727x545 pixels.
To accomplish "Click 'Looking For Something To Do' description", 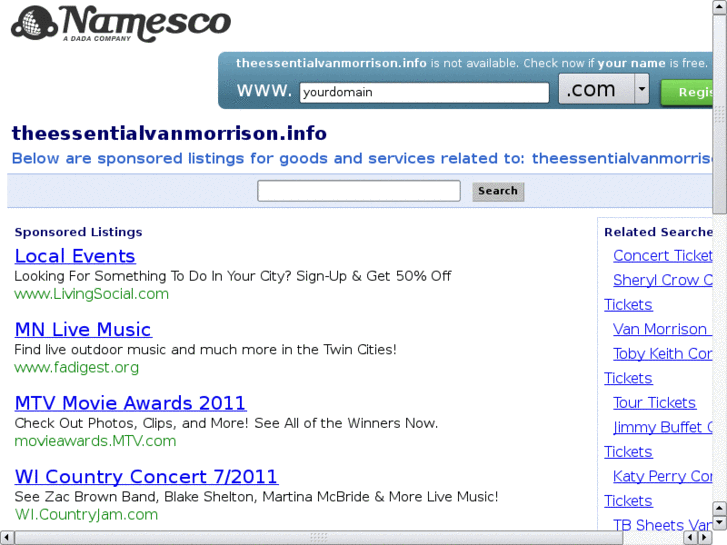I will 233,276.
